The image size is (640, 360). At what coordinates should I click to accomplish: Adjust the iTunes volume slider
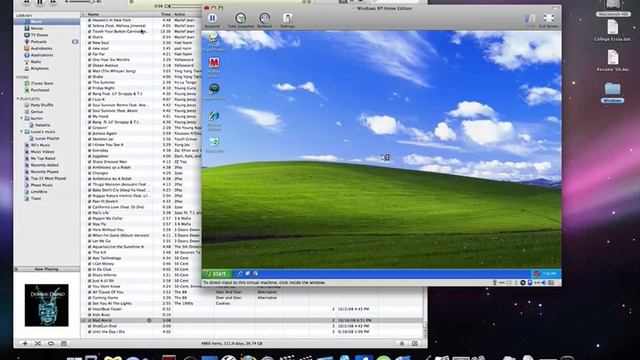click(83, 2)
